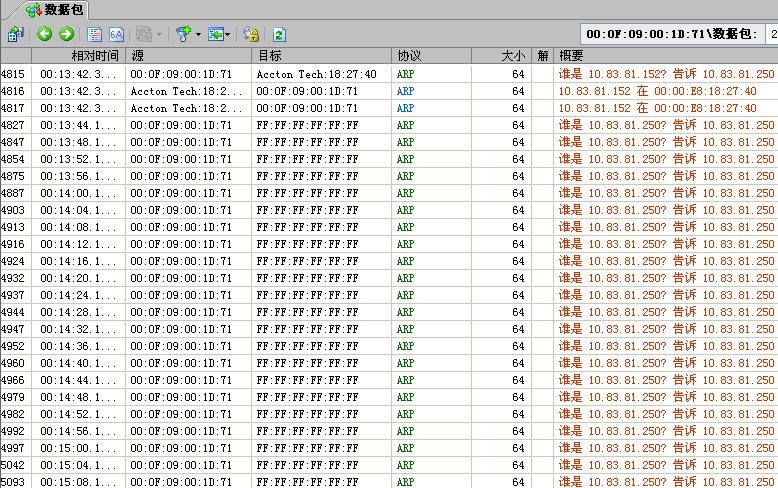Click the filter funnel icon
Image resolution: width=778 pixels, height=488 pixels.
tap(183, 34)
